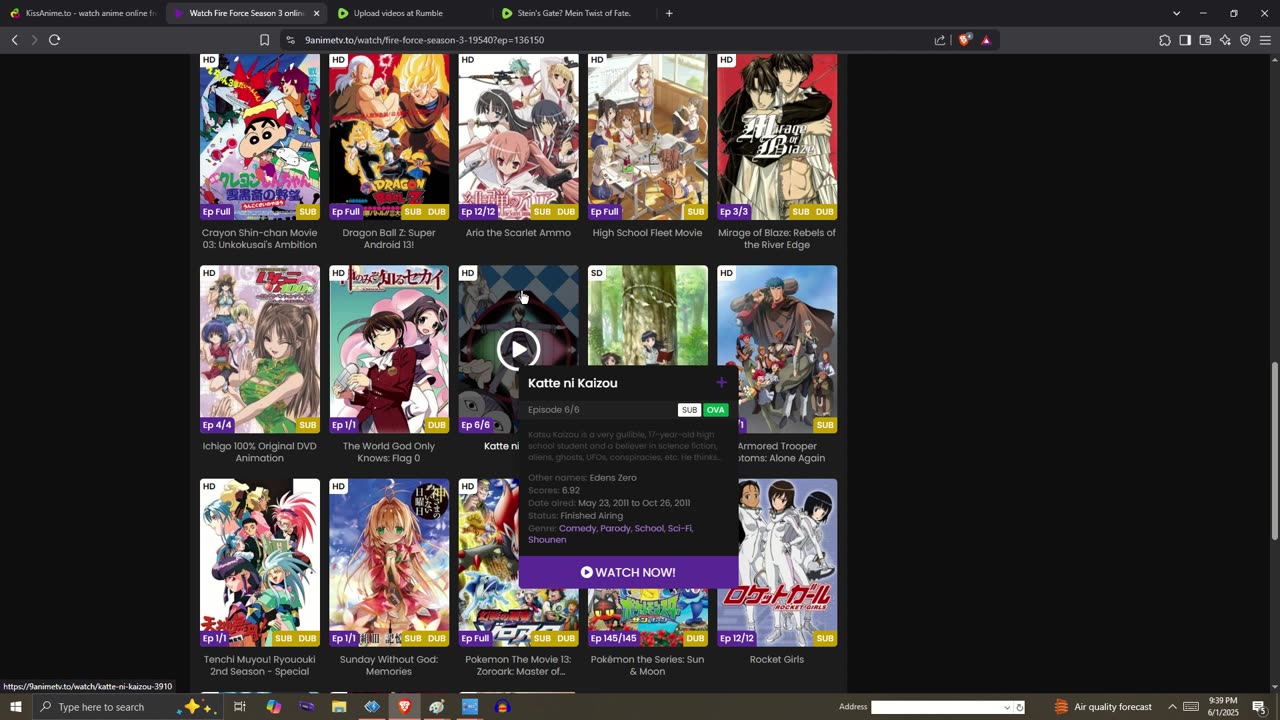The width and height of the screenshot is (1280, 720).
Task: Click the page vertical scrollbar thumb
Action: [x=1274, y=452]
